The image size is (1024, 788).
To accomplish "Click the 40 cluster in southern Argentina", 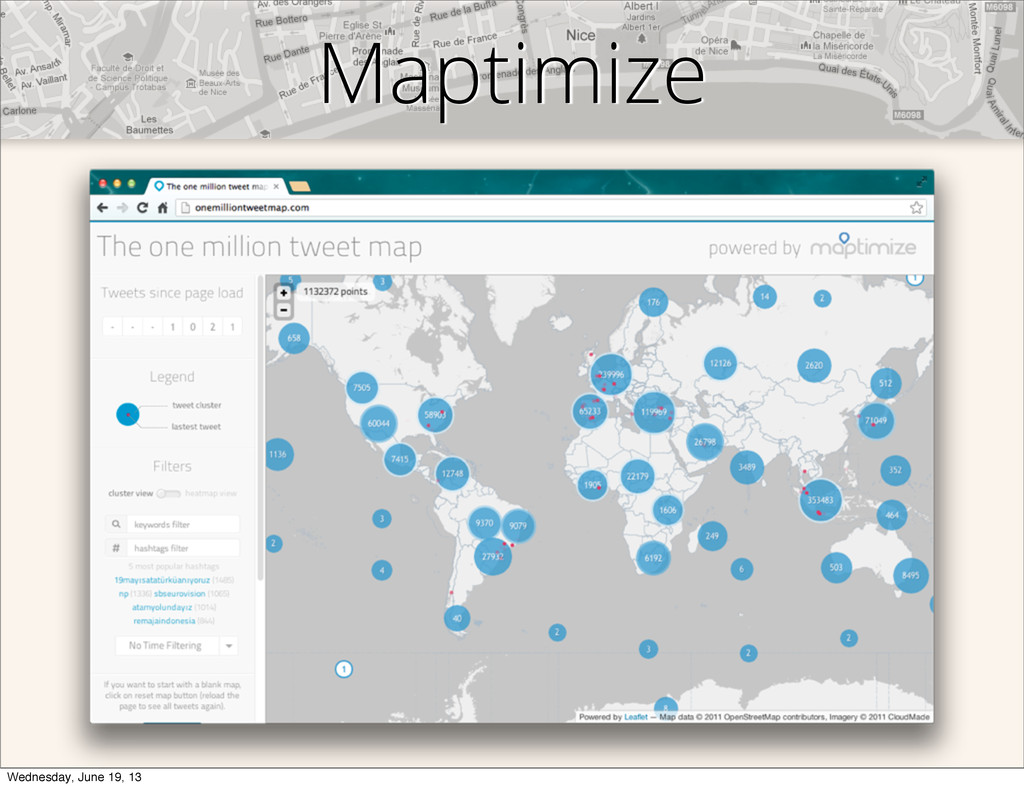I will [456, 618].
